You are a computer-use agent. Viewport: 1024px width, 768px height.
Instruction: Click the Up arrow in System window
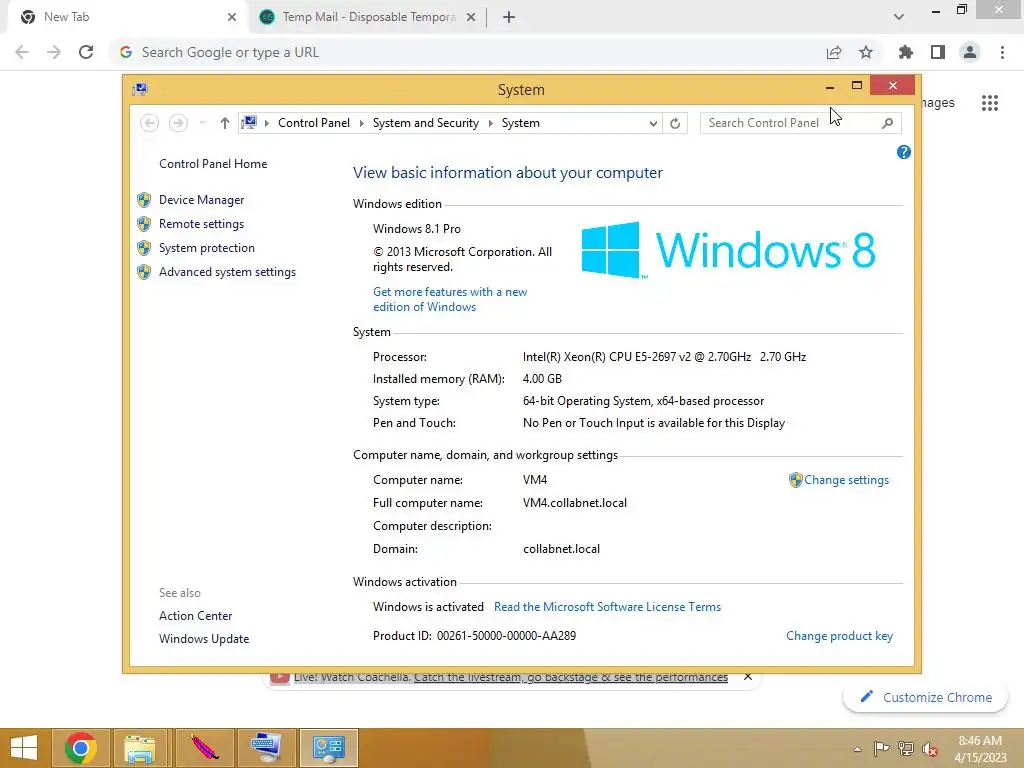[225, 123]
